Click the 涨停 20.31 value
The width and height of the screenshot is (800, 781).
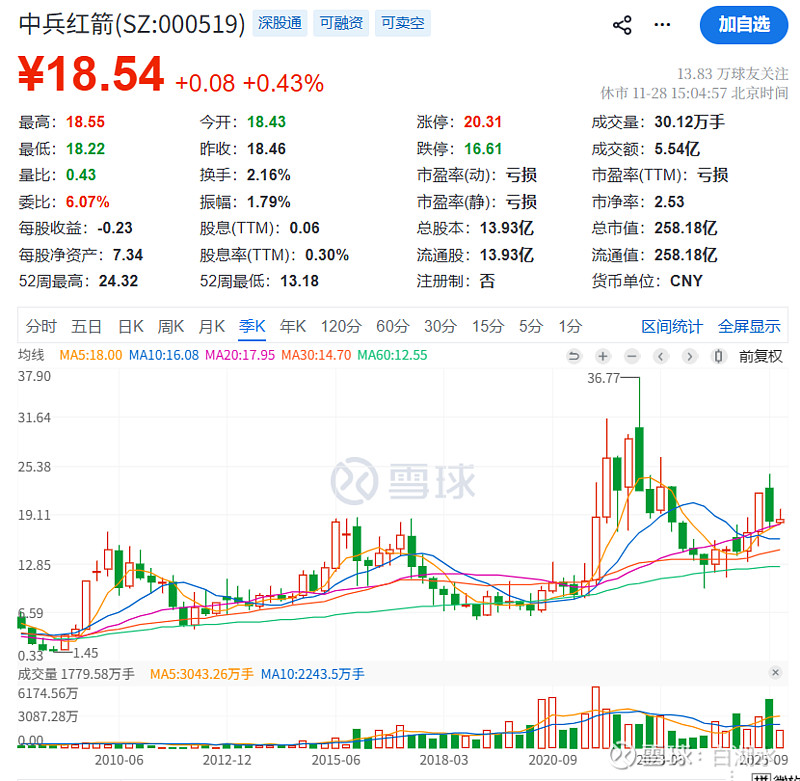tap(483, 122)
